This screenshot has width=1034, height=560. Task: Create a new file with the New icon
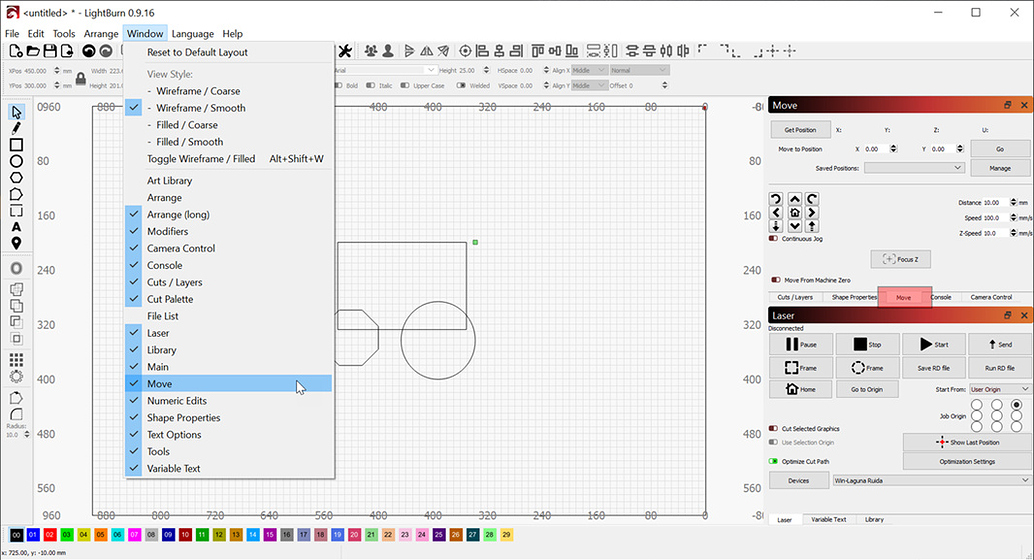16,51
